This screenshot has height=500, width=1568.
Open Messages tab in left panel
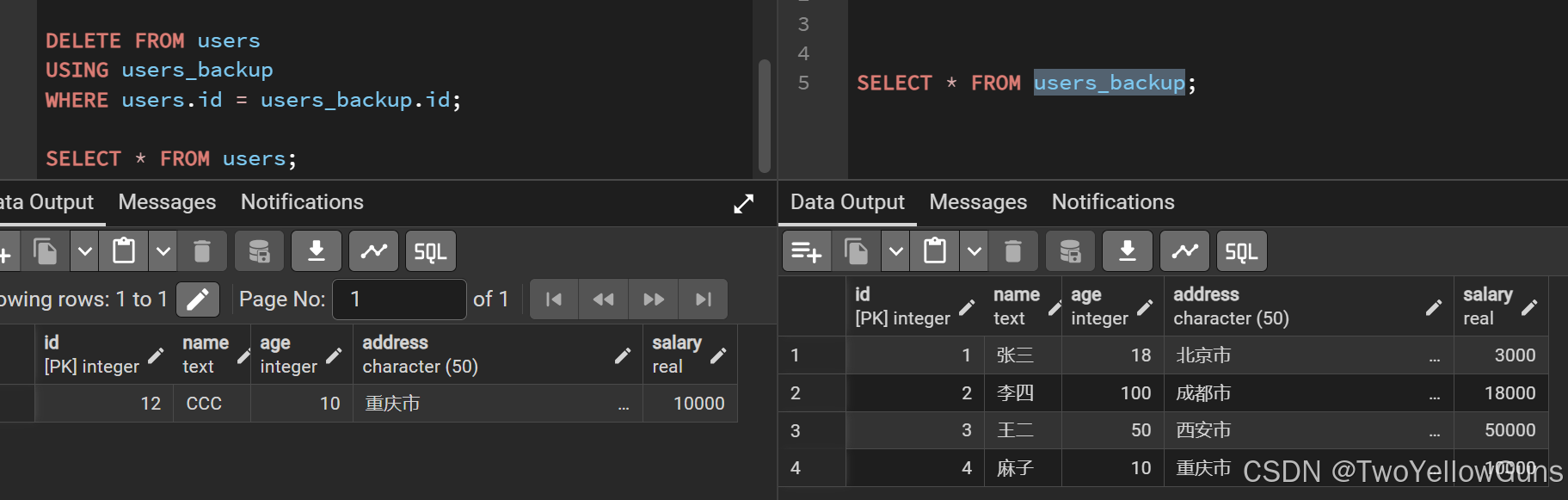pyautogui.click(x=167, y=202)
